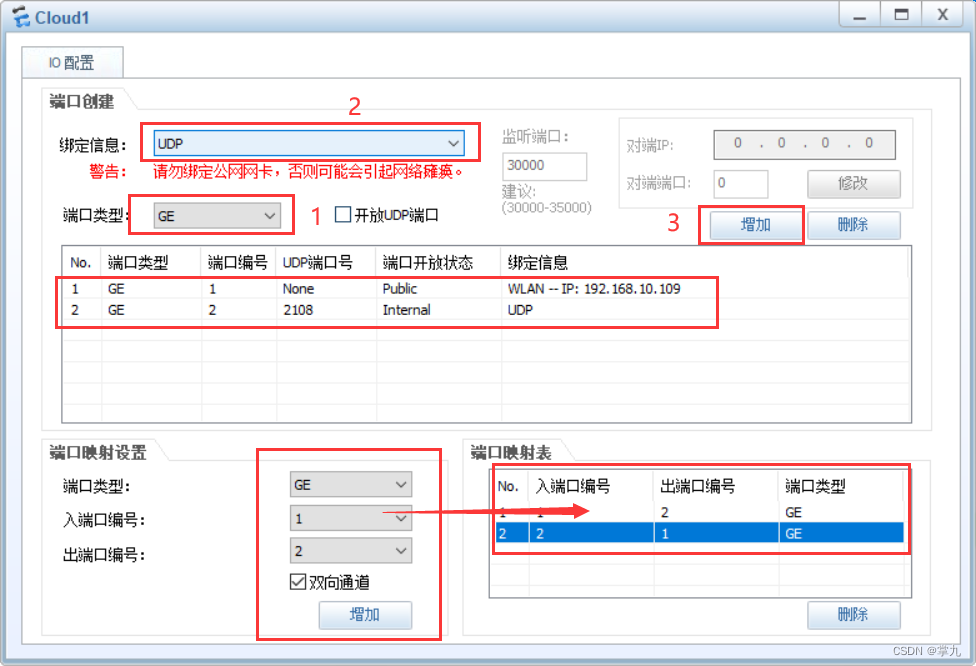Click the 出端口编号 column header

(x=716, y=486)
